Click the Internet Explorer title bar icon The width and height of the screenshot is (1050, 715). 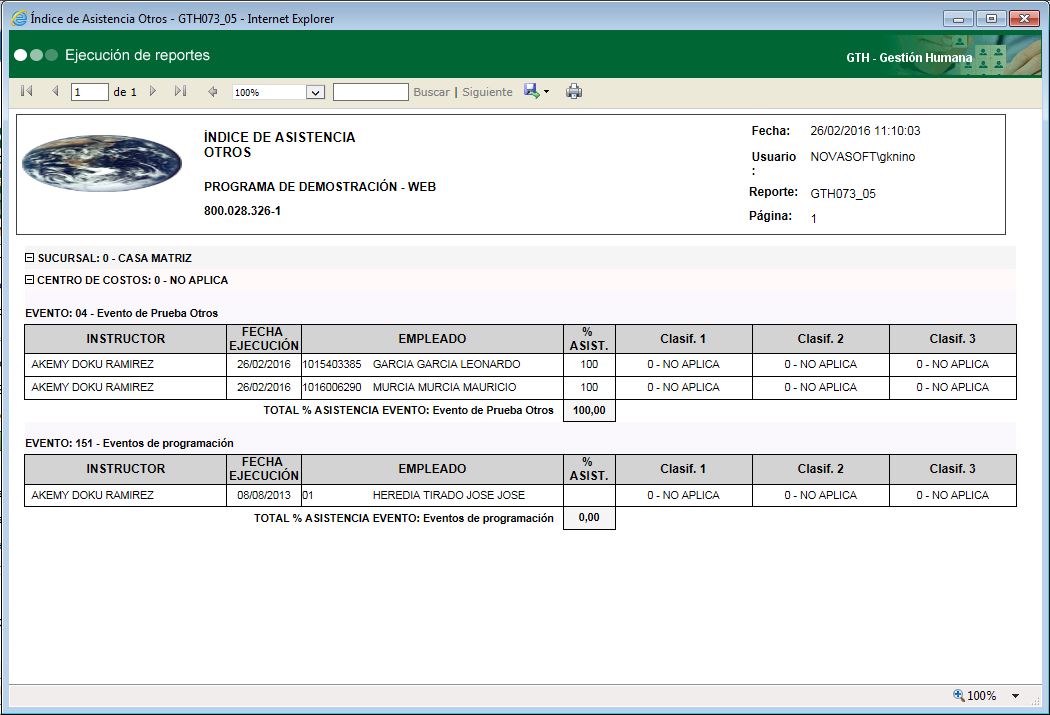pyautogui.click(x=18, y=18)
